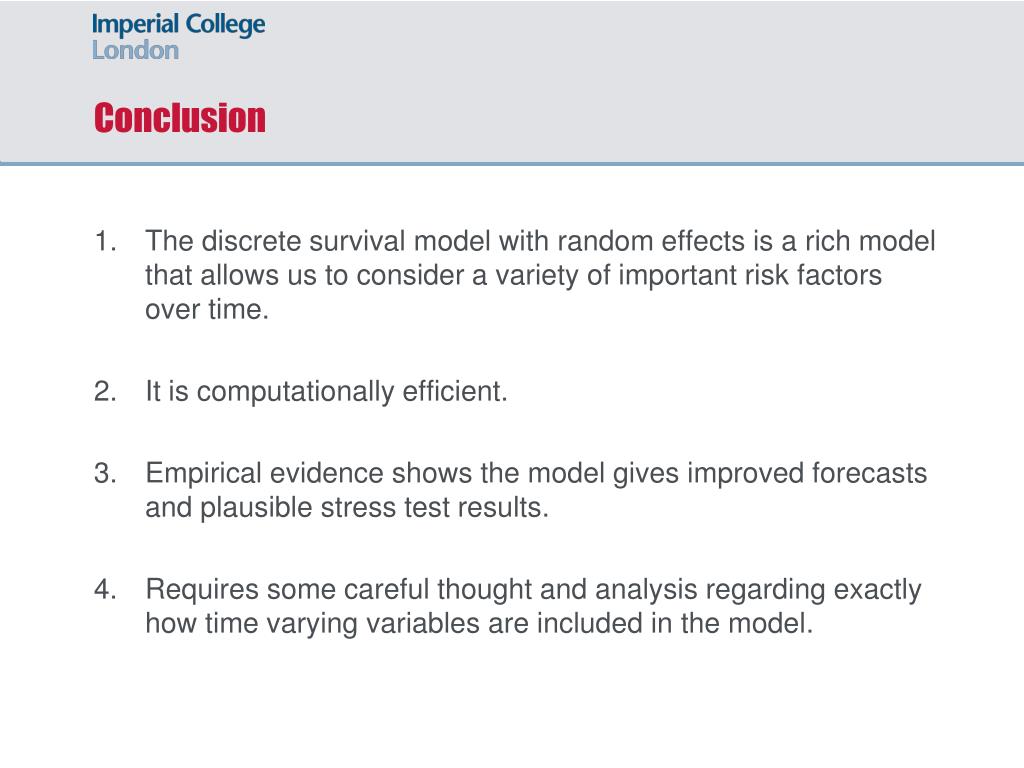1024x768 pixels.
Task: Click the blue header divider line
Action: coord(512,163)
